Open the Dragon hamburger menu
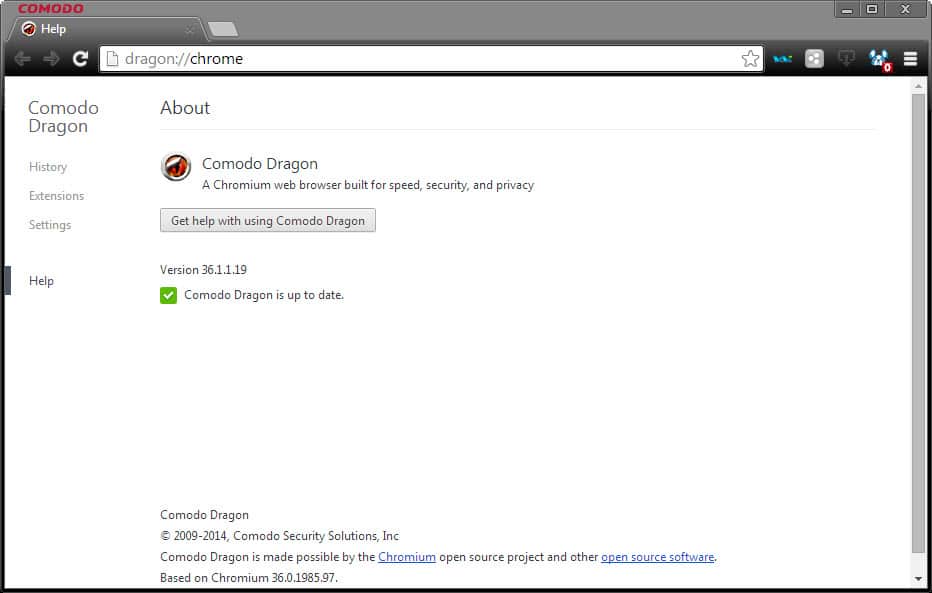Viewport: 932px width, 593px height. [910, 59]
